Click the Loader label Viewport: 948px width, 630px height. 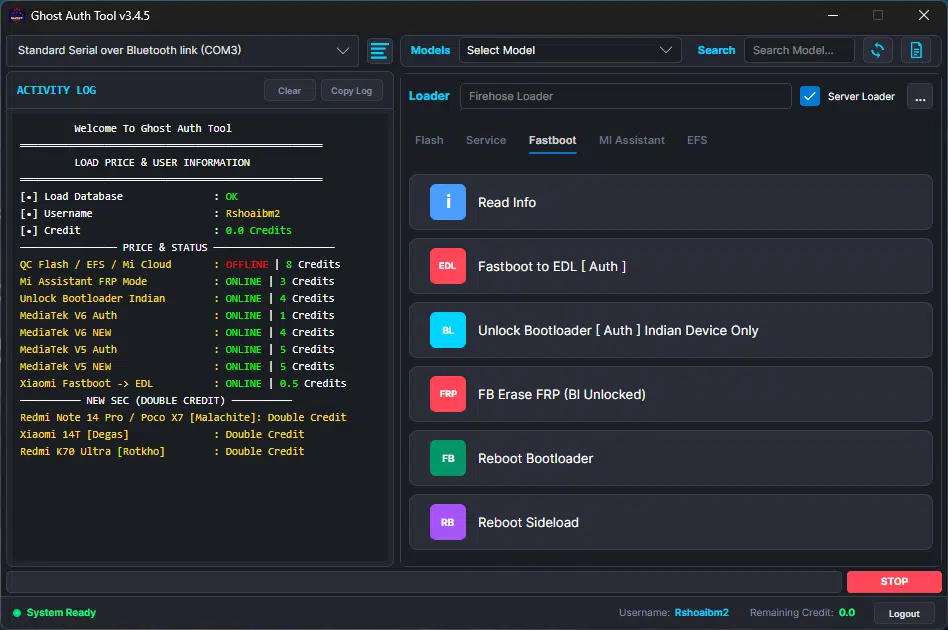click(x=429, y=96)
